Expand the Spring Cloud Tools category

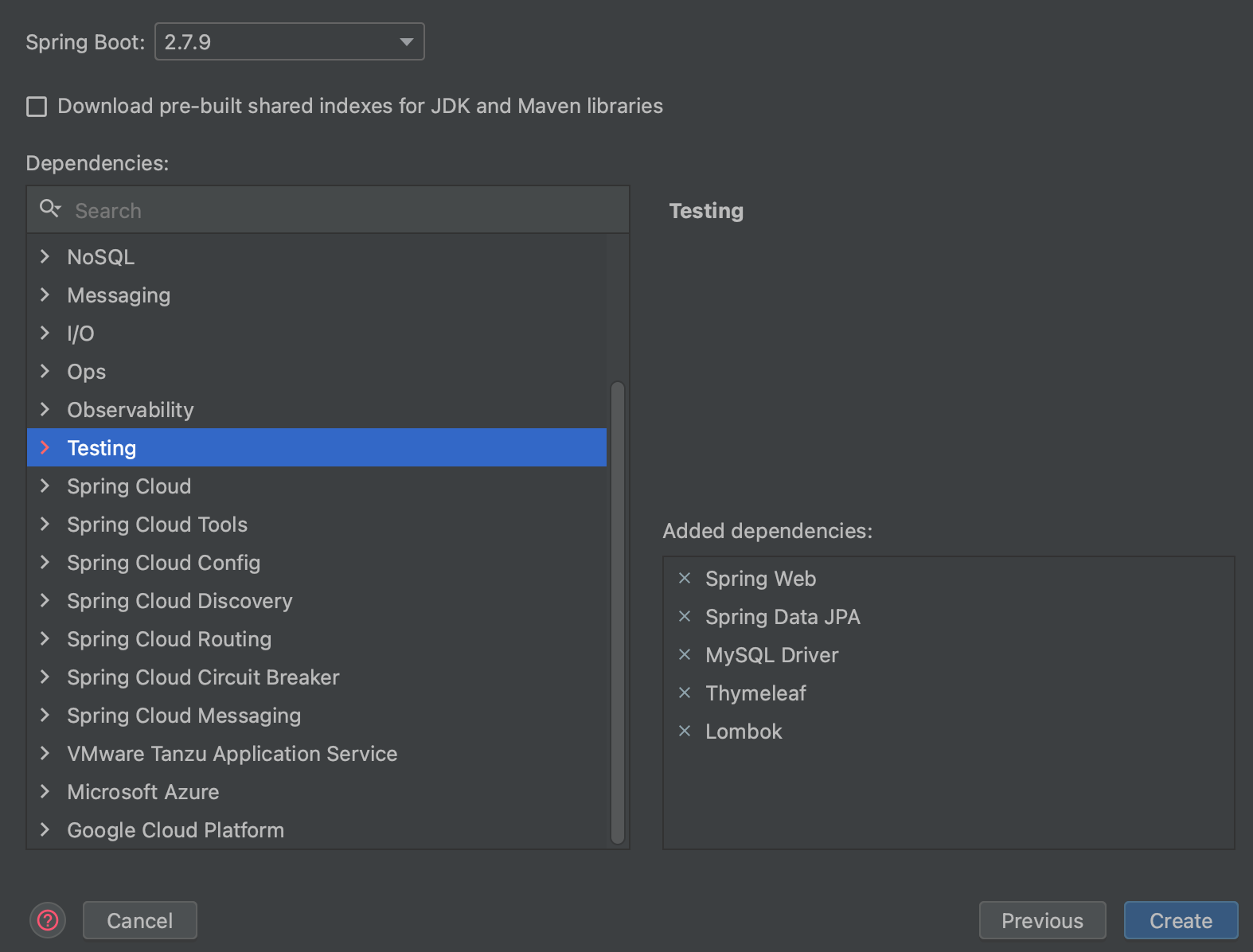pyautogui.click(x=45, y=524)
